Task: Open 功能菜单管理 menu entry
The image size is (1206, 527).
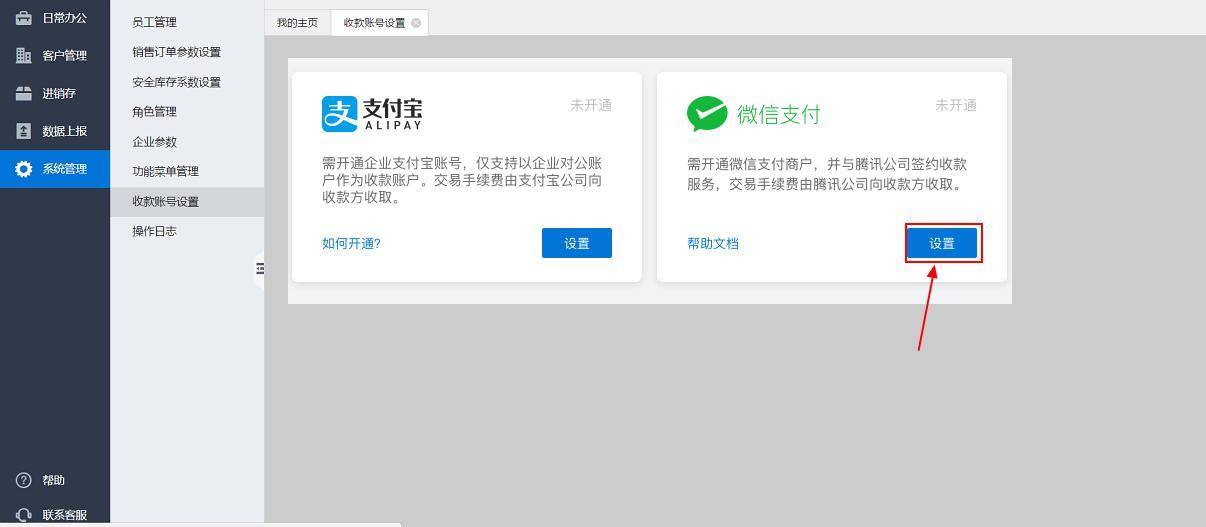Action: [x=165, y=171]
